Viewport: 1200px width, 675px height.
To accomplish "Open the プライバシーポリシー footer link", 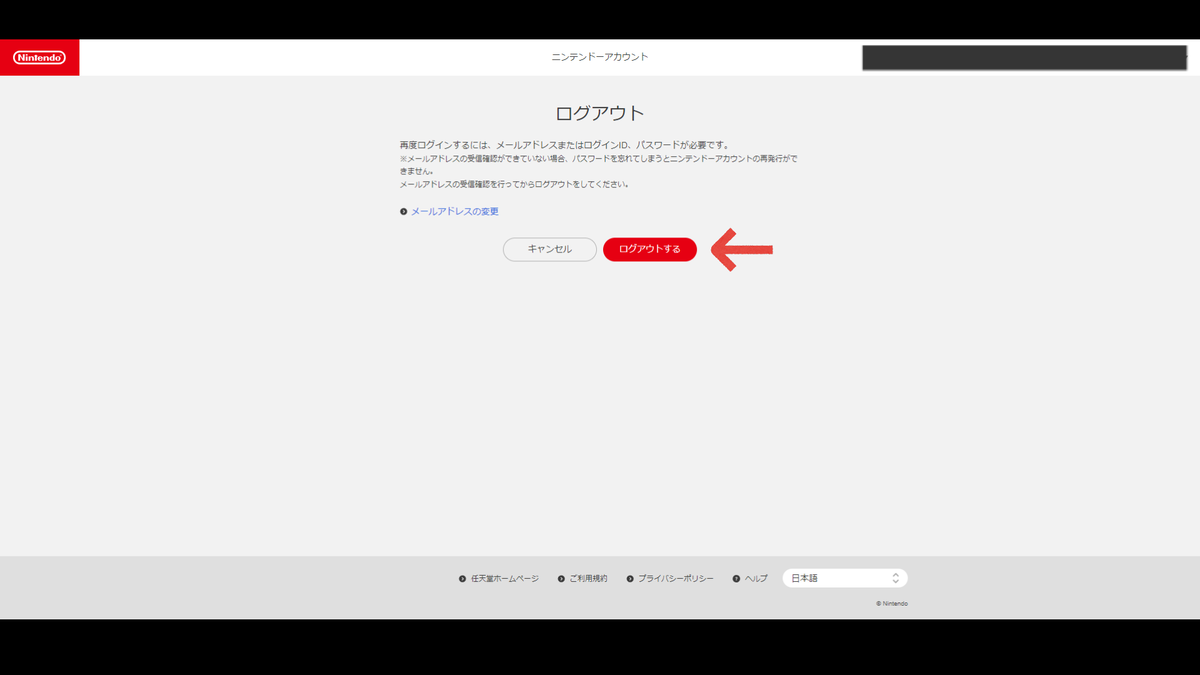I will pos(676,579).
